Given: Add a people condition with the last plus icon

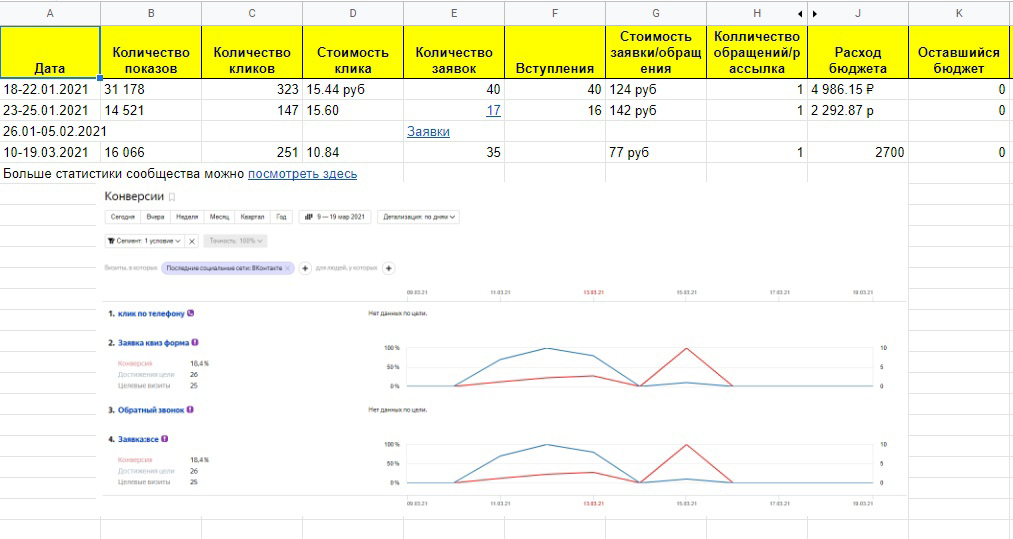Looking at the screenshot, I should pyautogui.click(x=388, y=268).
